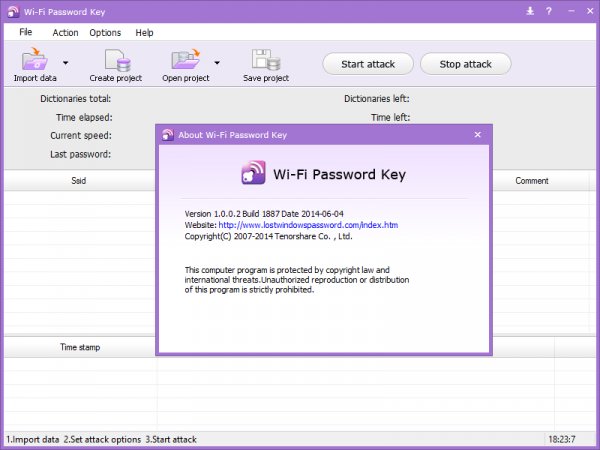Click the 'Dictionaries total:' label
Screen dimensions: 600x450
tap(75, 99)
